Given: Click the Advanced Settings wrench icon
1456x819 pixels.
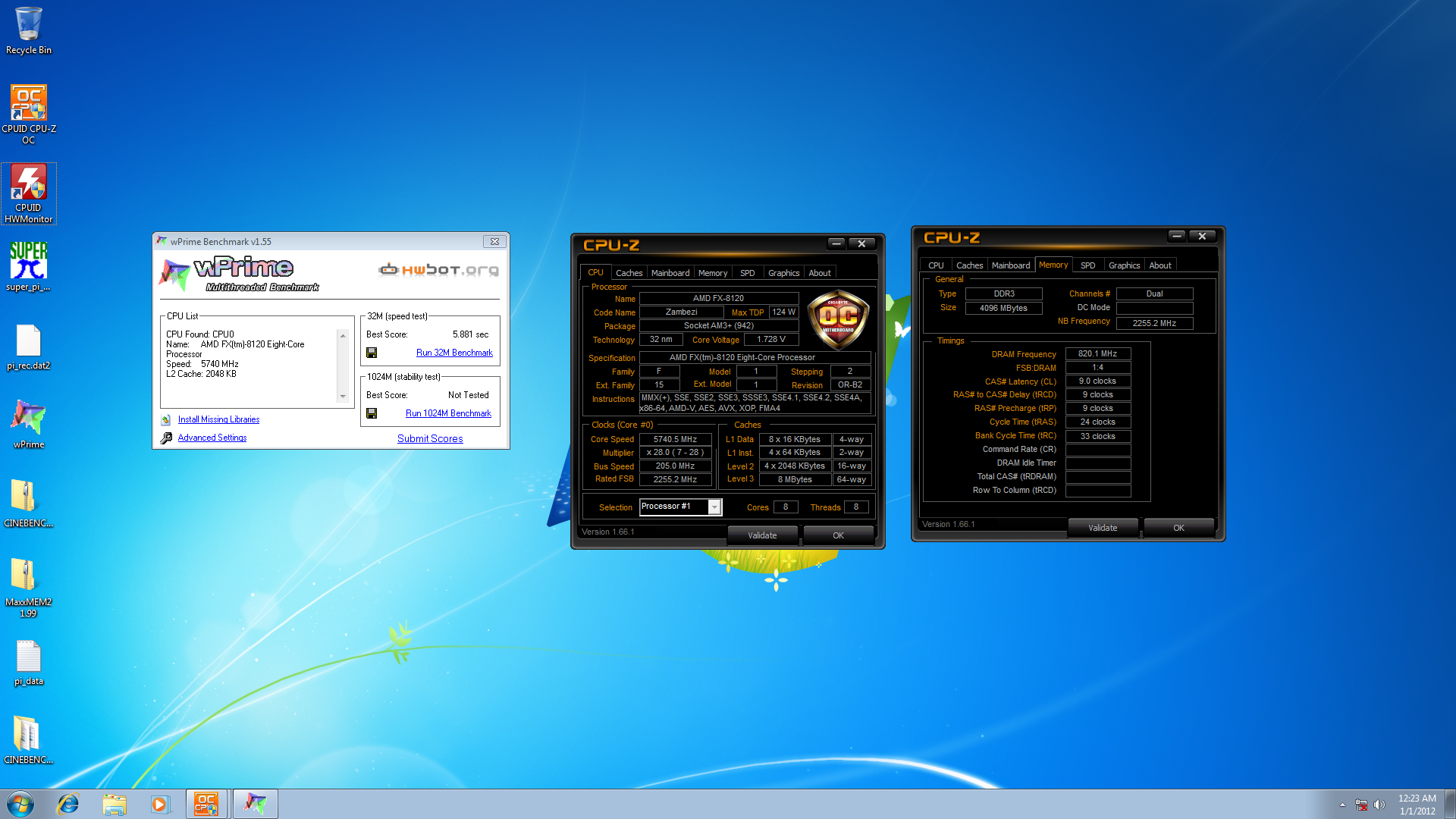Looking at the screenshot, I should coord(166,438).
